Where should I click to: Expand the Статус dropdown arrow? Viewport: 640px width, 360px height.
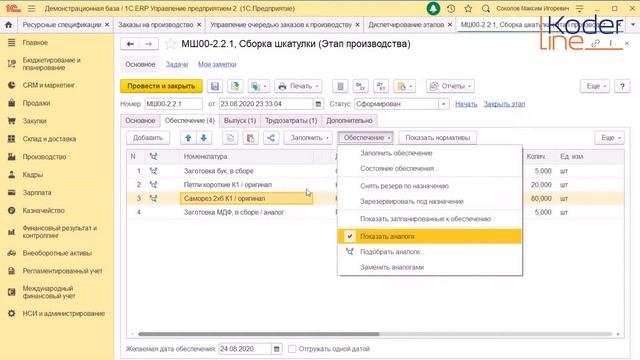[444, 104]
